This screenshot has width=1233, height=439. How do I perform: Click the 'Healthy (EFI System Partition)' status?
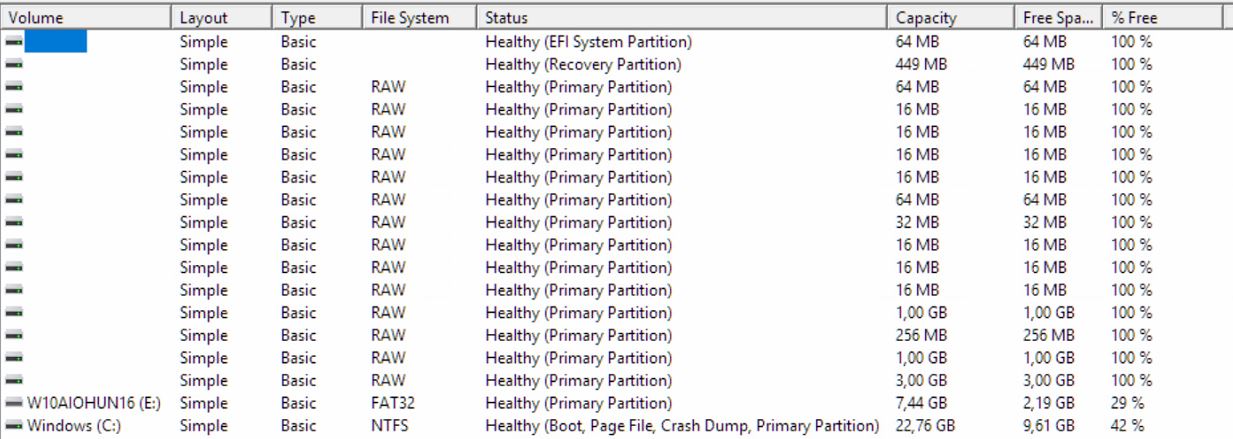pyautogui.click(x=588, y=42)
